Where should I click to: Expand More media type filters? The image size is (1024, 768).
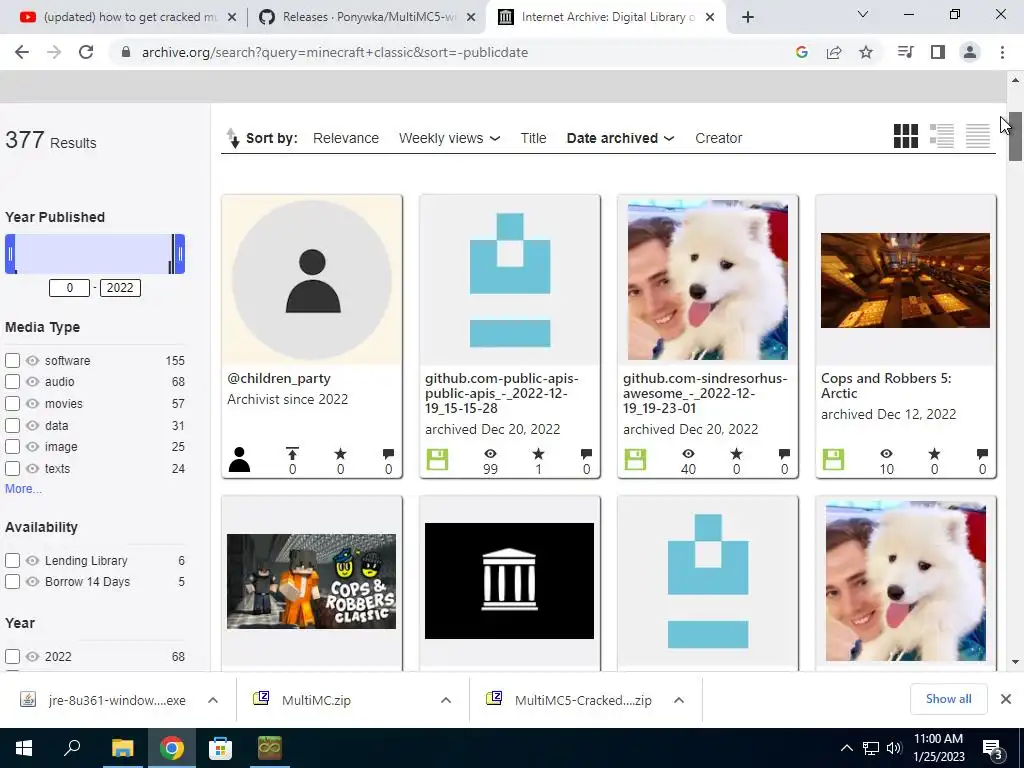pyautogui.click(x=24, y=488)
